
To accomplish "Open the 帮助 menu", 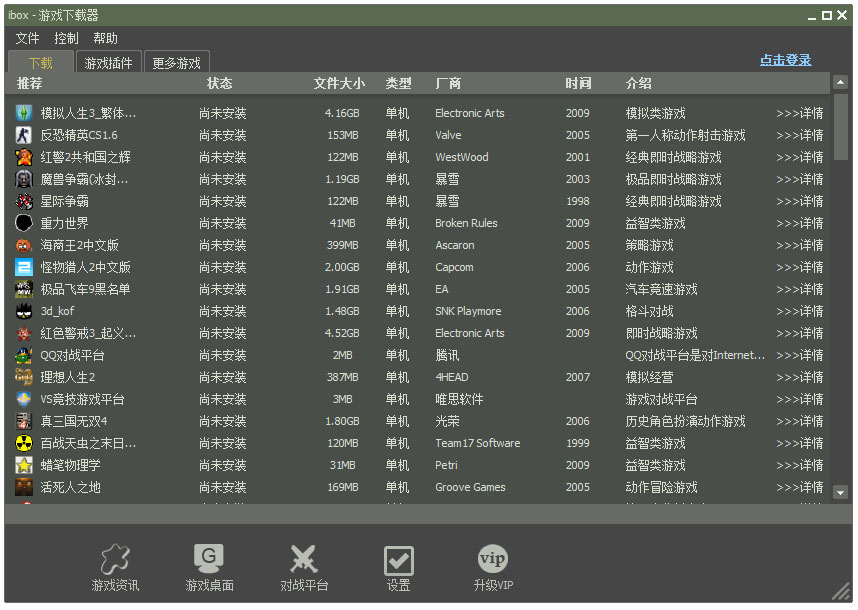I will 105,38.
